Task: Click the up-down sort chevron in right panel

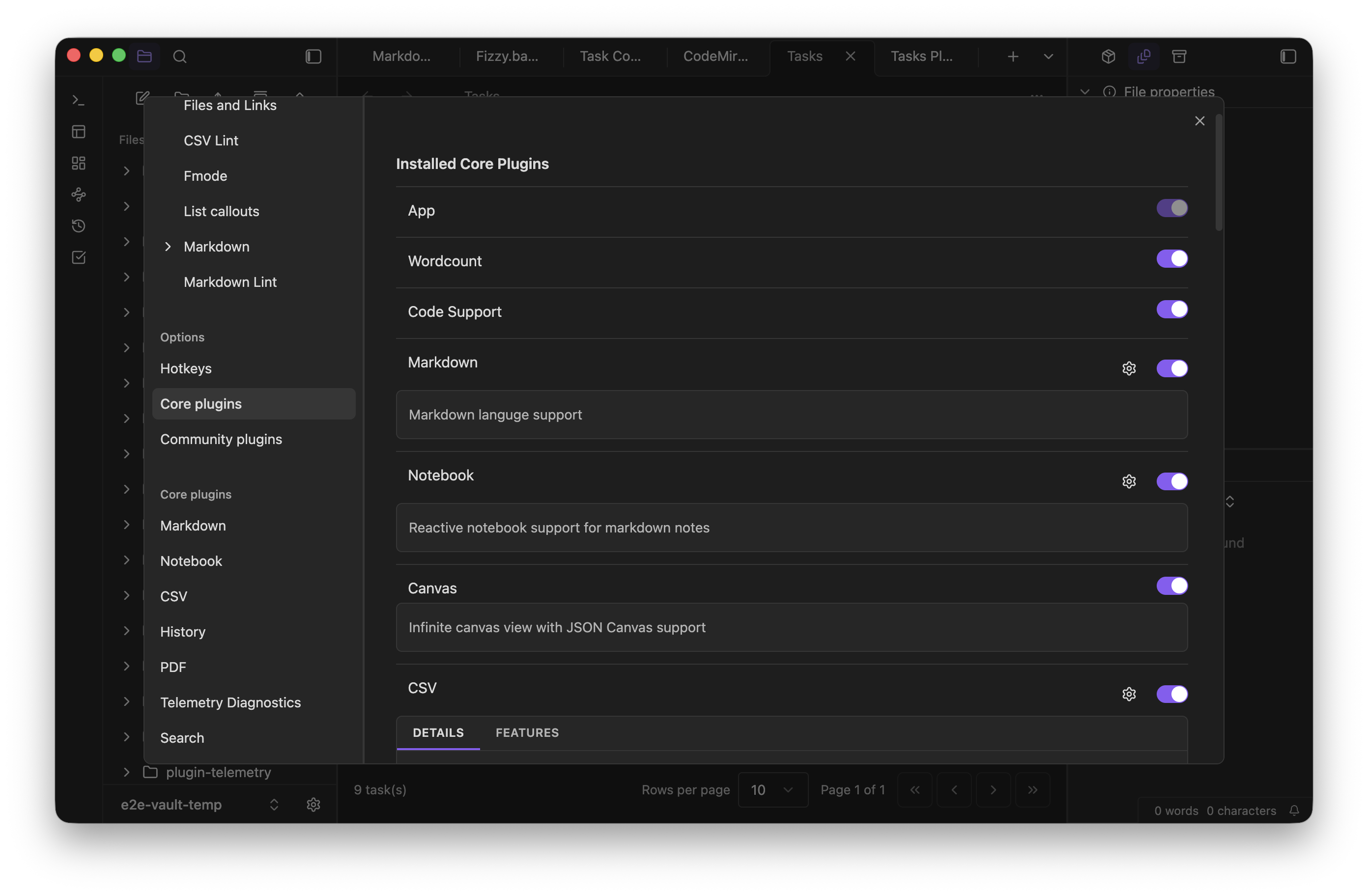Action: click(x=1229, y=503)
